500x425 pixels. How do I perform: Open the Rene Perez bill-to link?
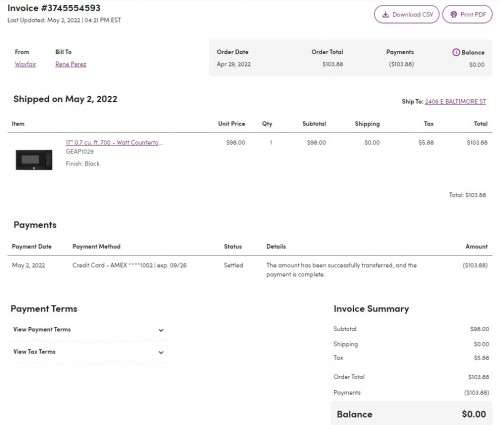click(71, 64)
